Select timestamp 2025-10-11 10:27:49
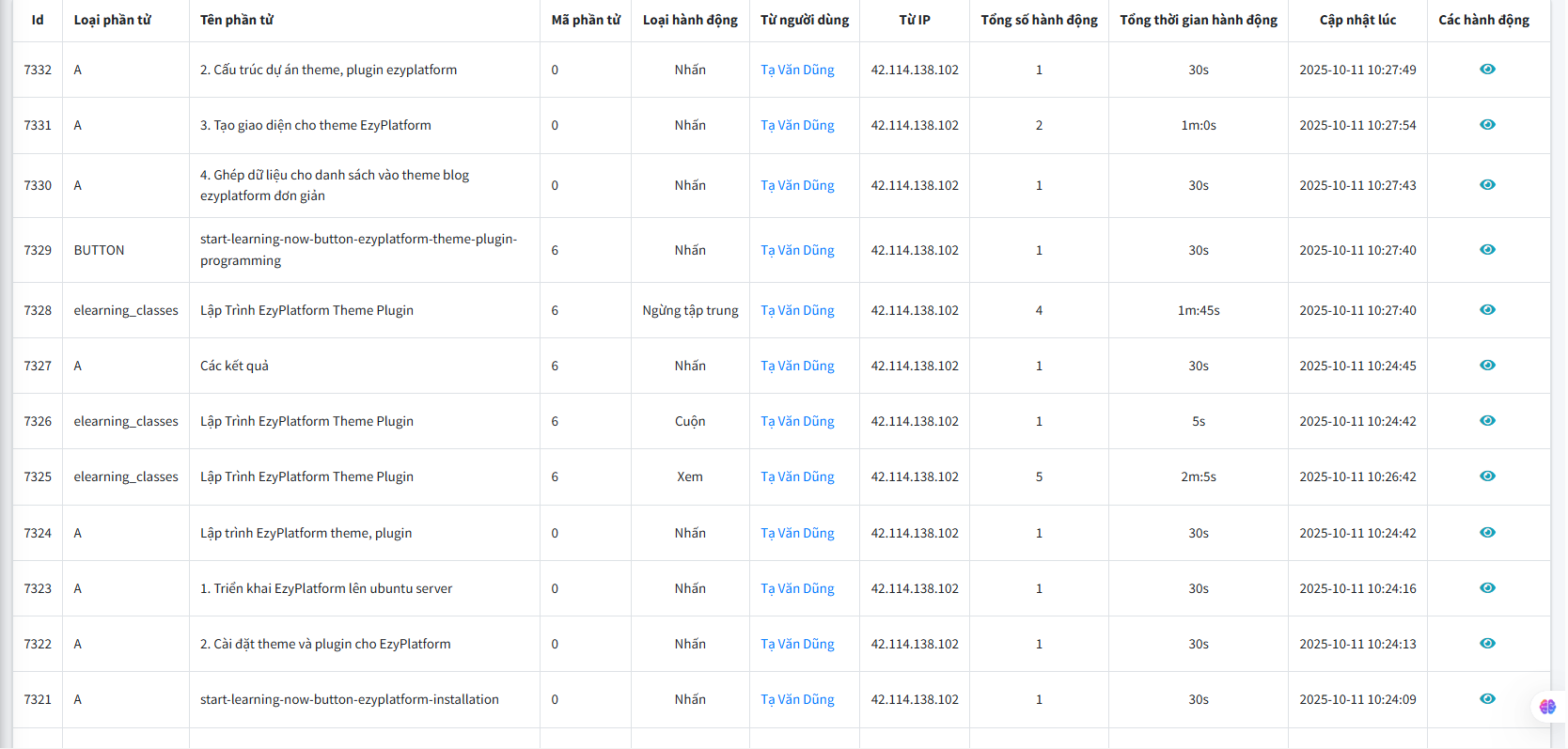1568x749 pixels. coord(1357,70)
